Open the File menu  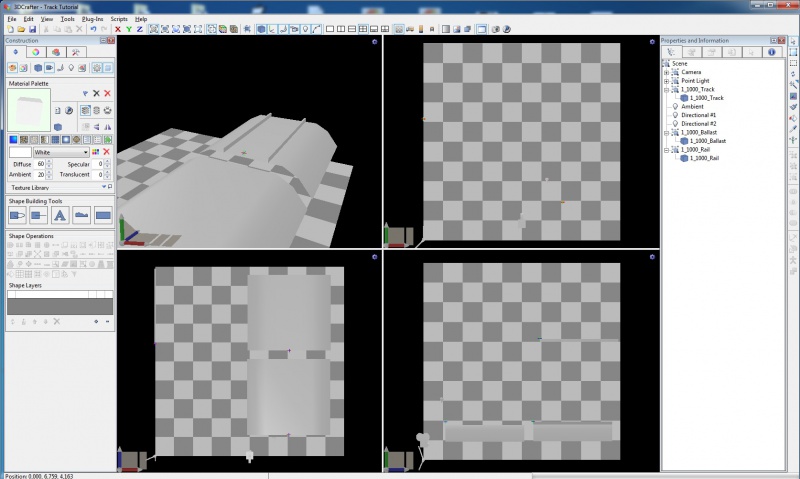click(x=12, y=19)
